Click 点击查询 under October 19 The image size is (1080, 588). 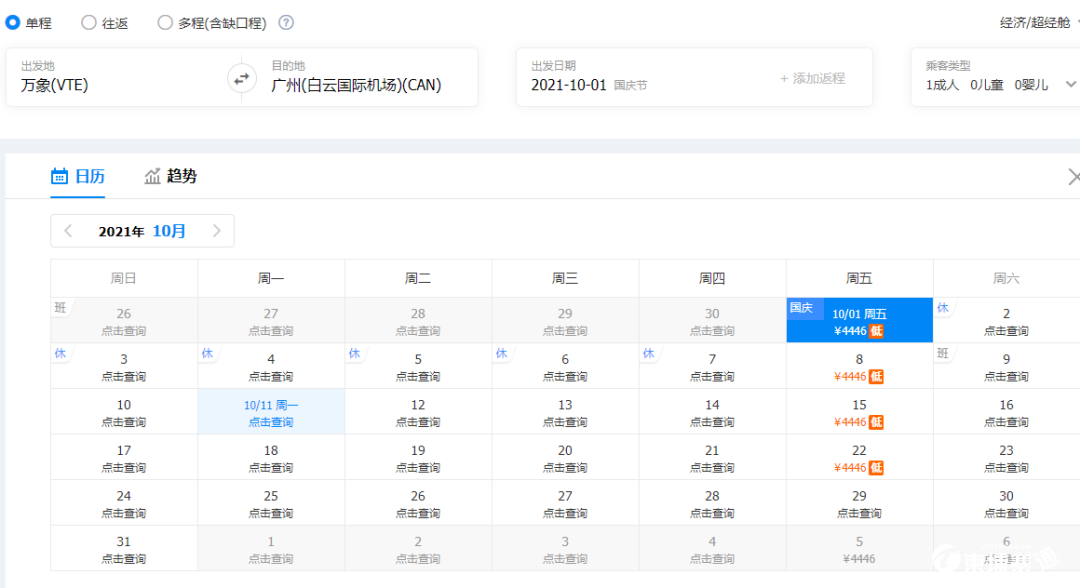pos(418,468)
